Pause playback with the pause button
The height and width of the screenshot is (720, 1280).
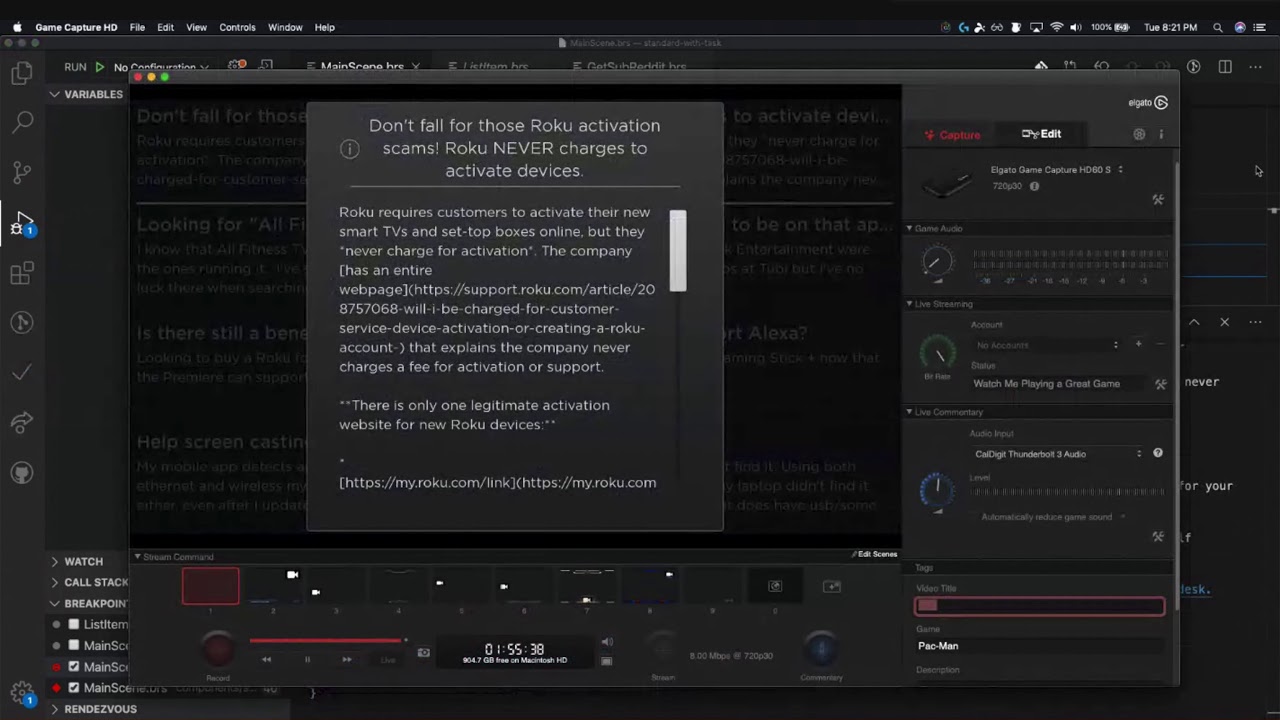click(x=307, y=659)
